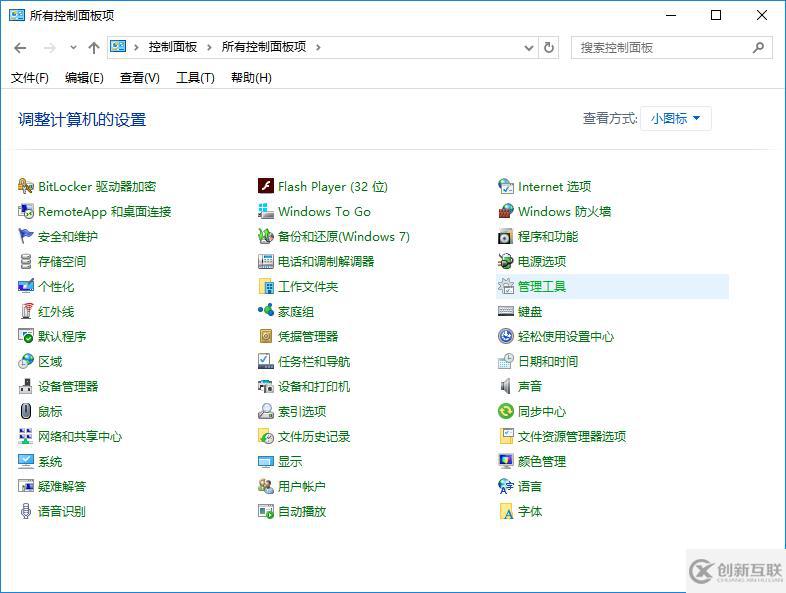Viewport: 786px width, 593px height.
Task: Open the 编辑(E) menu
Action: click(84, 78)
